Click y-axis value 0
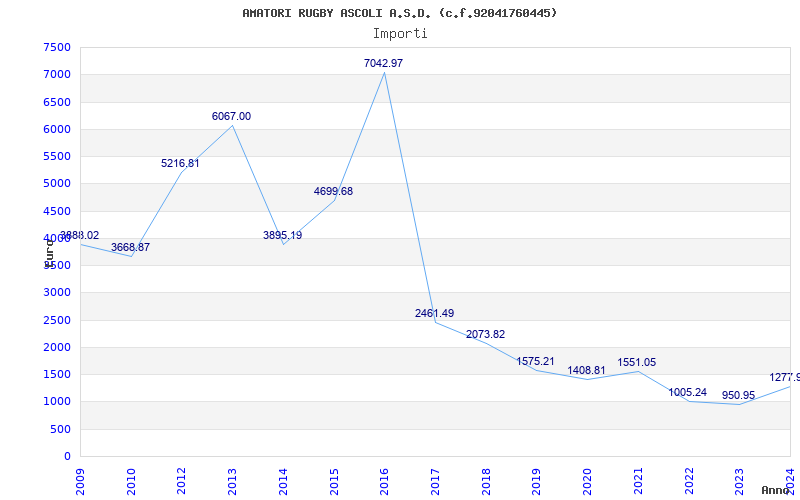This screenshot has width=800, height=500. click(67, 457)
